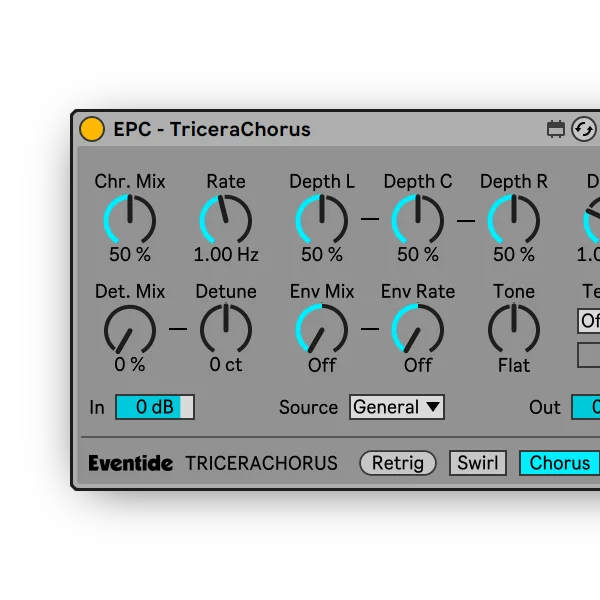
Task: Click the 50 % value under Chr. Mix
Action: pos(130,254)
